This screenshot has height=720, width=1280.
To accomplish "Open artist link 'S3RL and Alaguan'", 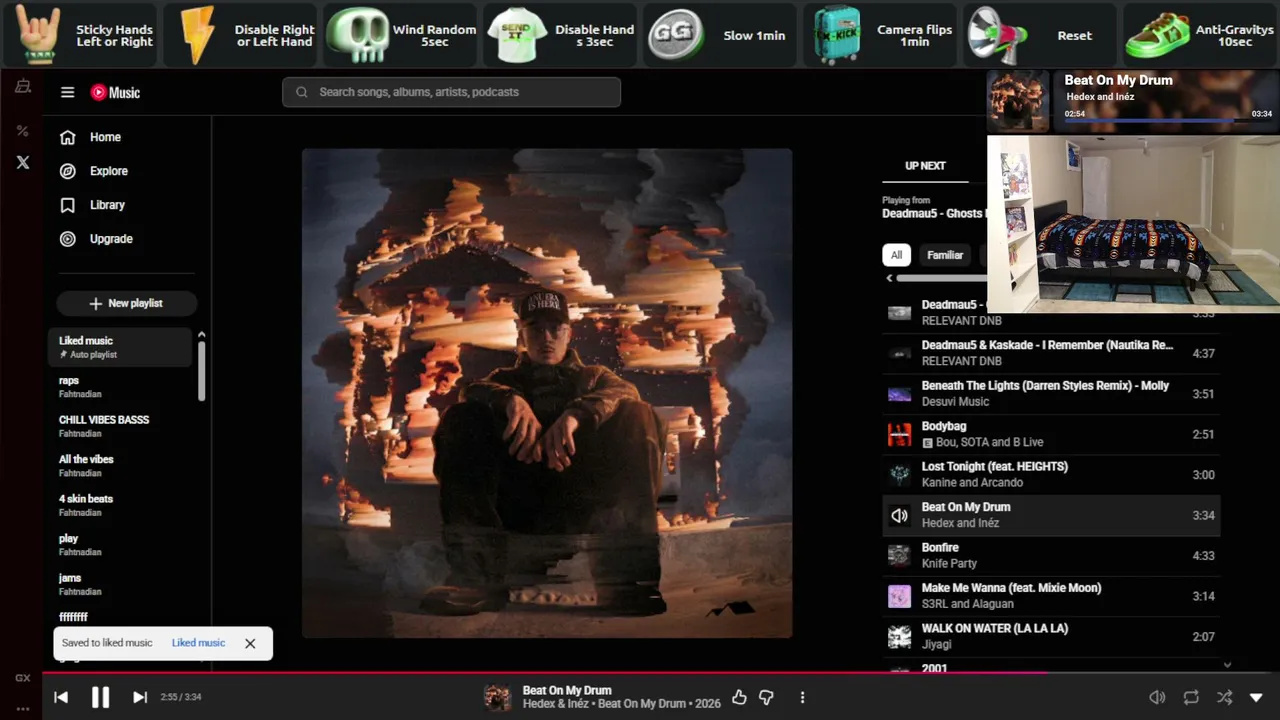I will pyautogui.click(x=968, y=604).
